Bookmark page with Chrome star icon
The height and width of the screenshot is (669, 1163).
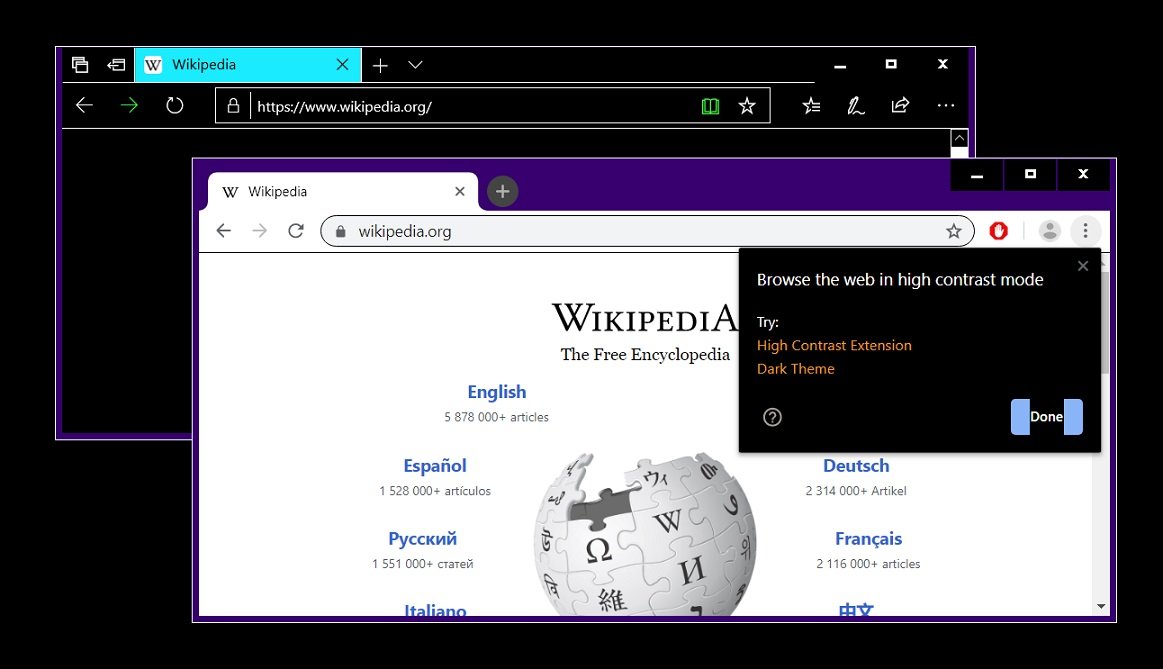pyautogui.click(x=954, y=231)
